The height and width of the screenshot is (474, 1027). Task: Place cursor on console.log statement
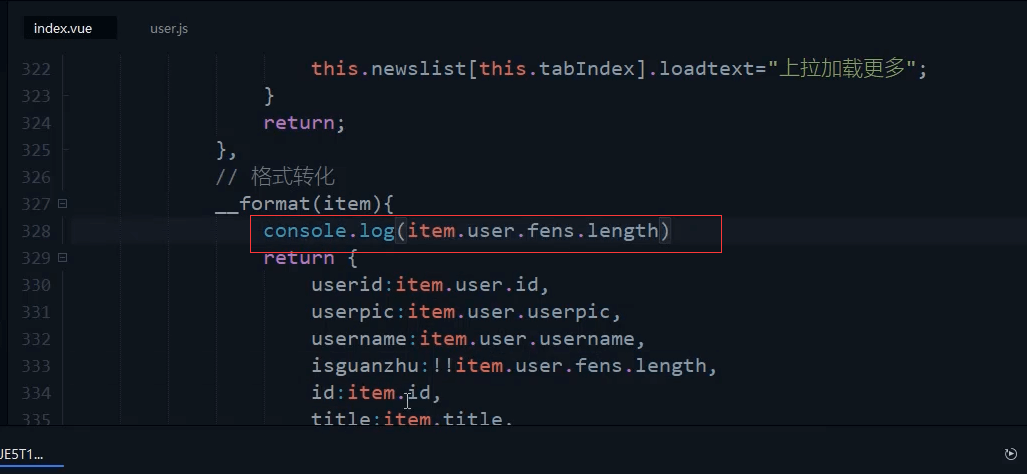point(467,230)
